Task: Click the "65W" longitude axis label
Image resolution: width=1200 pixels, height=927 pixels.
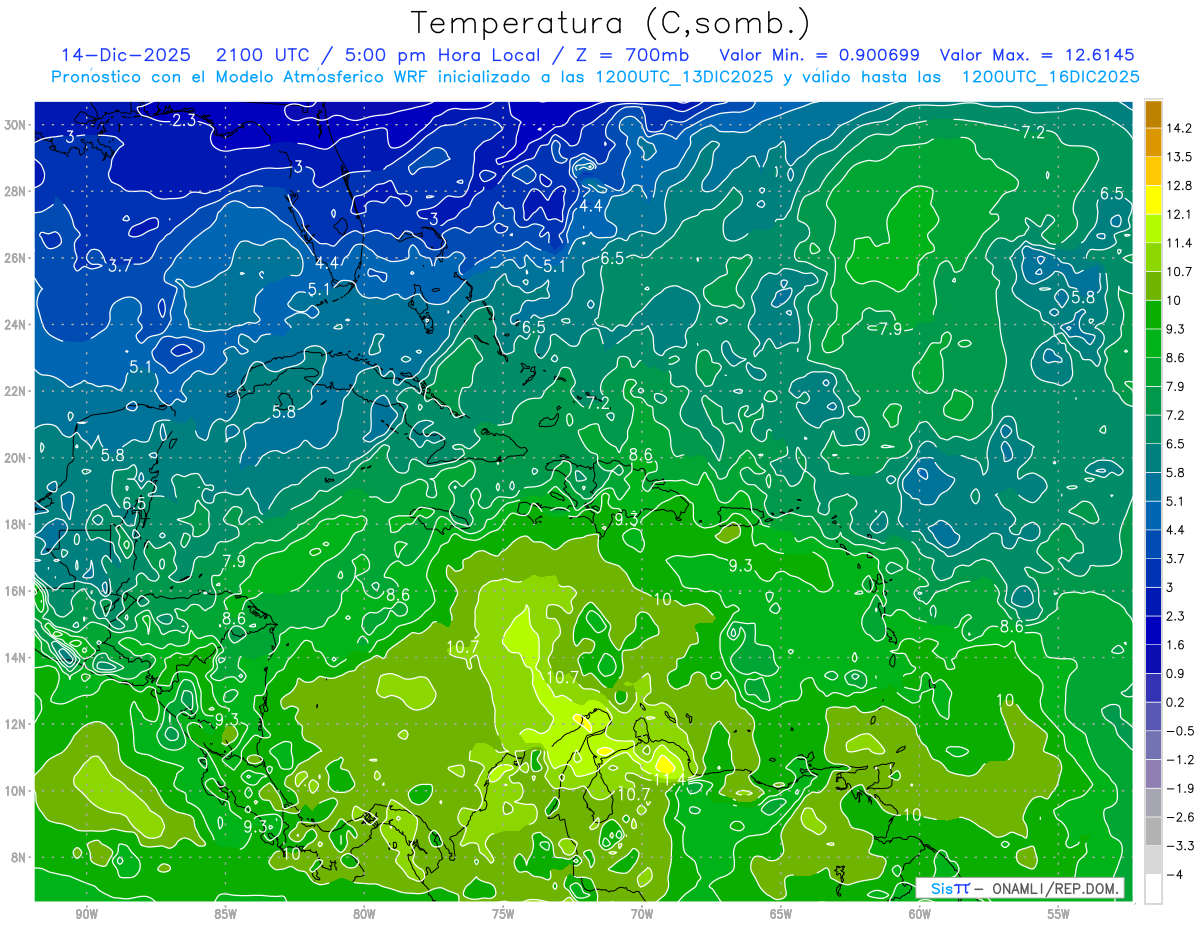Action: click(x=781, y=914)
